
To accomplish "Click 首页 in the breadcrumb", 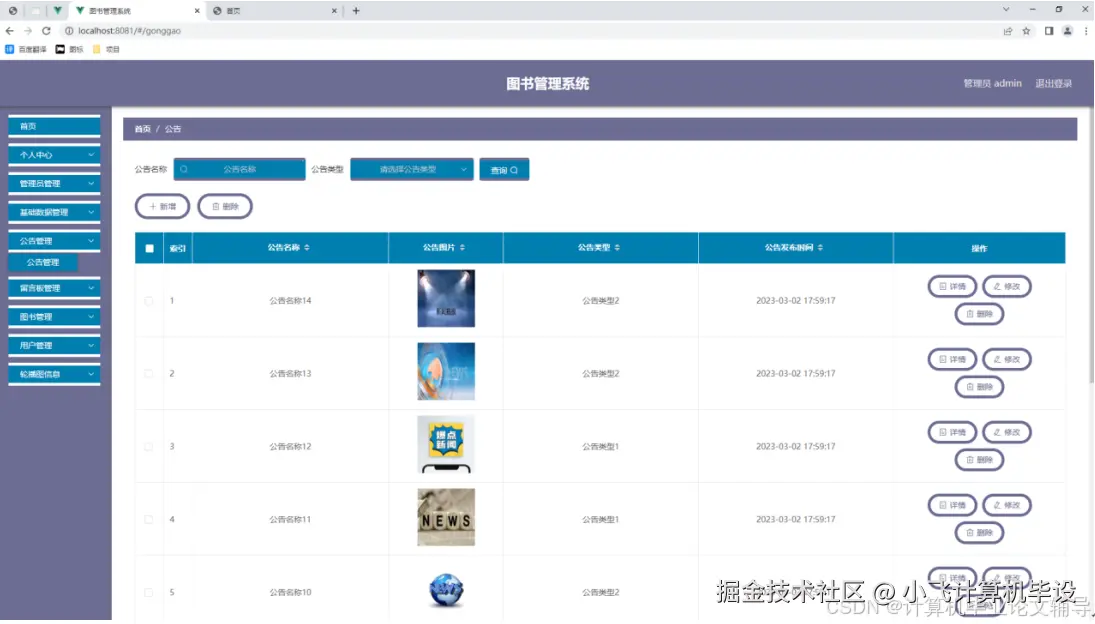I will pos(142,129).
